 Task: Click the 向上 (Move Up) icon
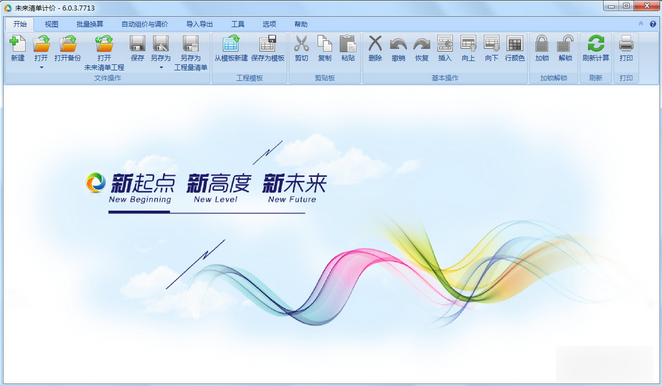pos(468,43)
